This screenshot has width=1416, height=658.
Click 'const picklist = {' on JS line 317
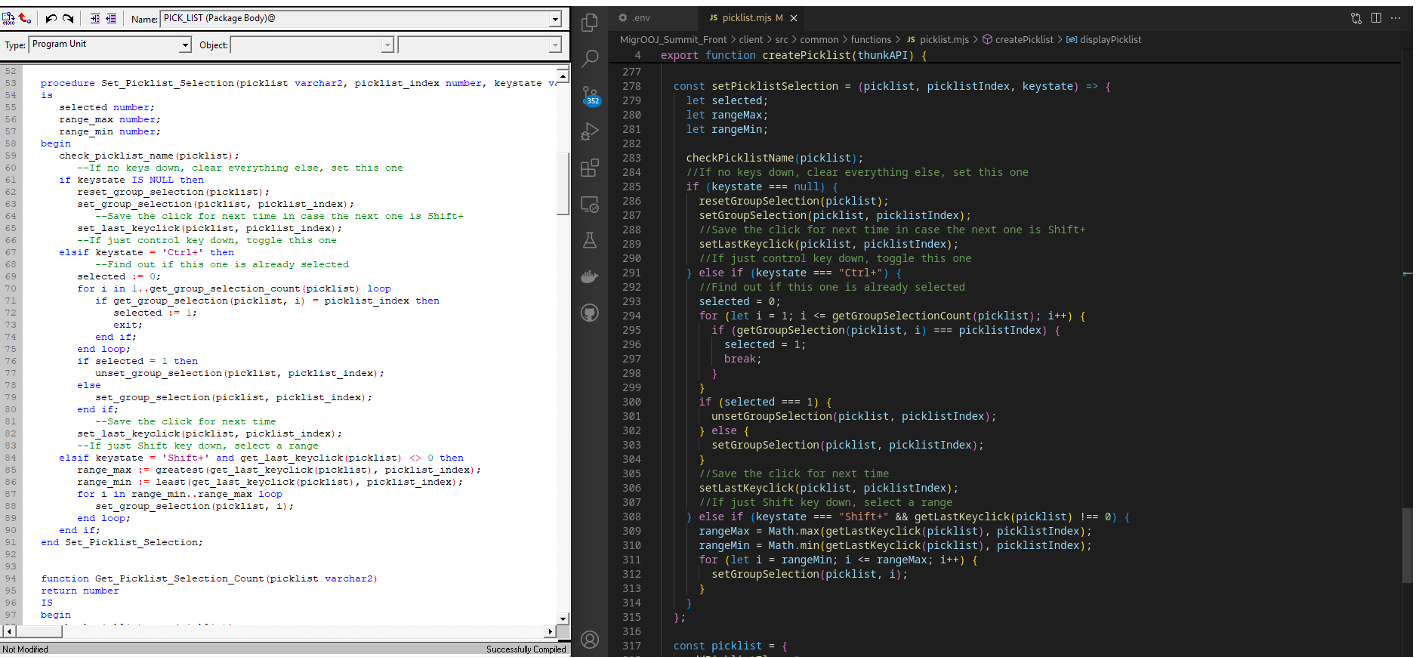point(730,646)
